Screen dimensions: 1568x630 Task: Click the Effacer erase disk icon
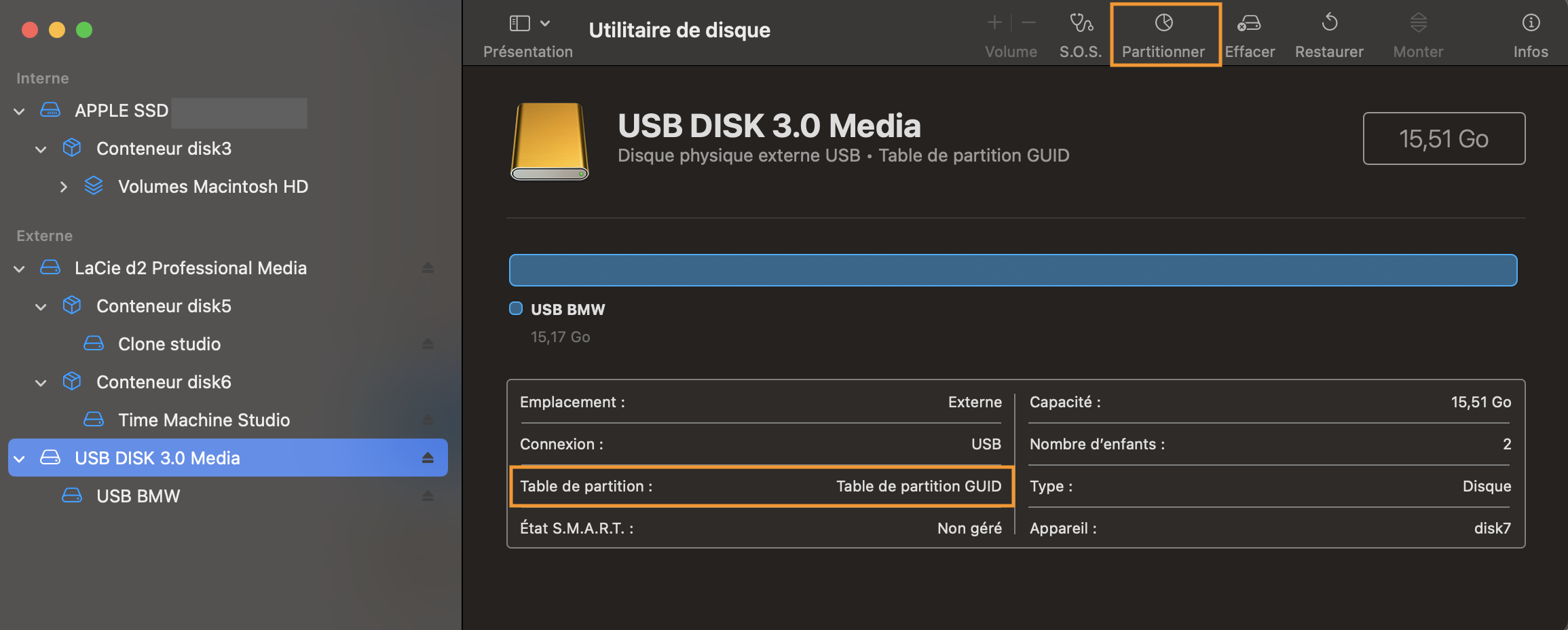coord(1249,23)
